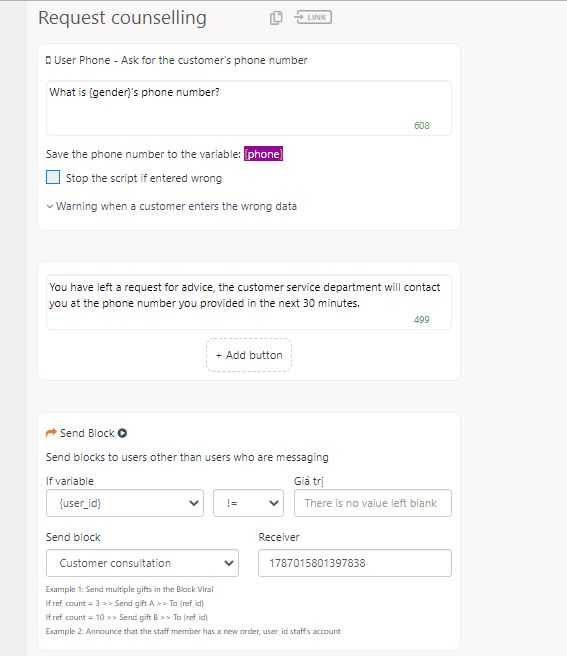Screen dimensions: 567x656
Task: Click the highlighted {phone} variable tag
Action: point(263,154)
